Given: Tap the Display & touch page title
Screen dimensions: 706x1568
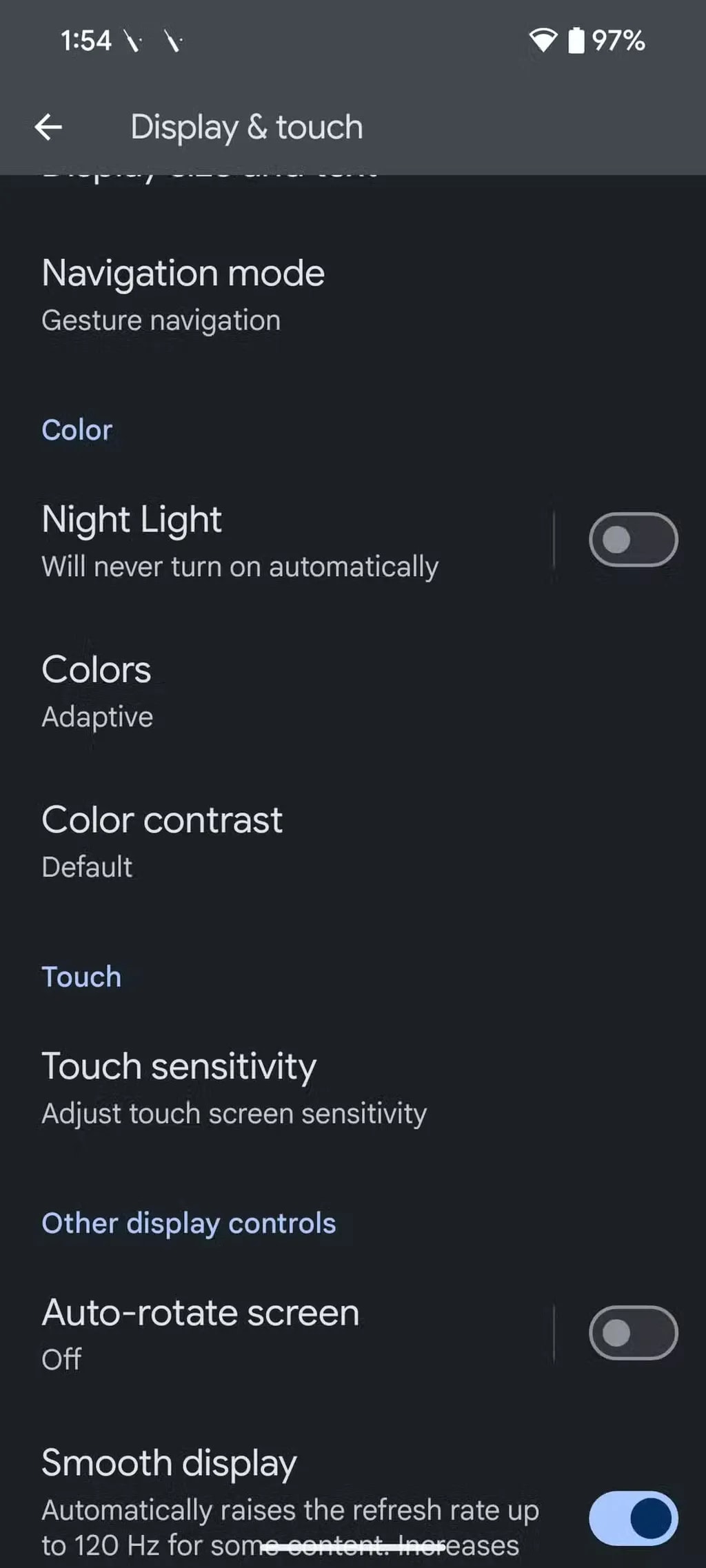Looking at the screenshot, I should click(x=246, y=128).
